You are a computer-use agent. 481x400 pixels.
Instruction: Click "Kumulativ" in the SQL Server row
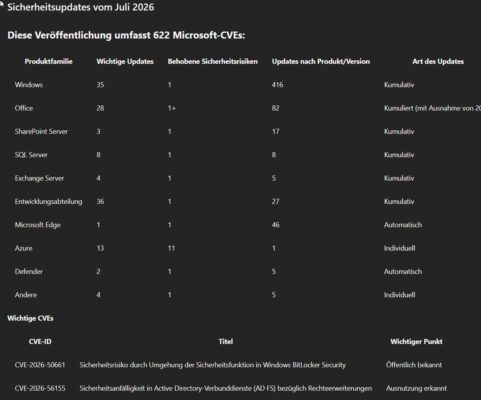pyautogui.click(x=399, y=155)
